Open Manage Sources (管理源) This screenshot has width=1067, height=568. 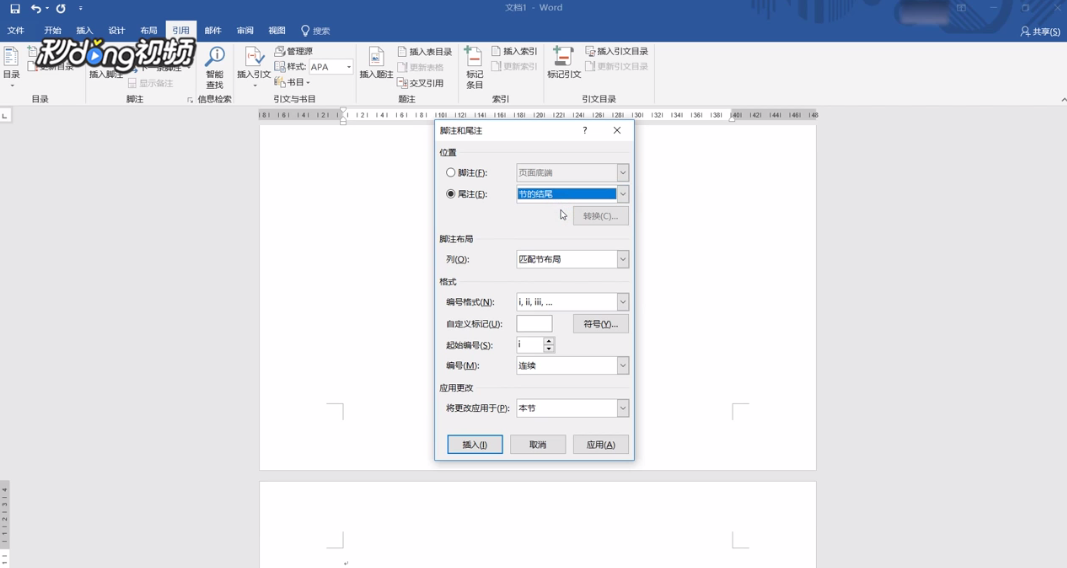[293, 51]
